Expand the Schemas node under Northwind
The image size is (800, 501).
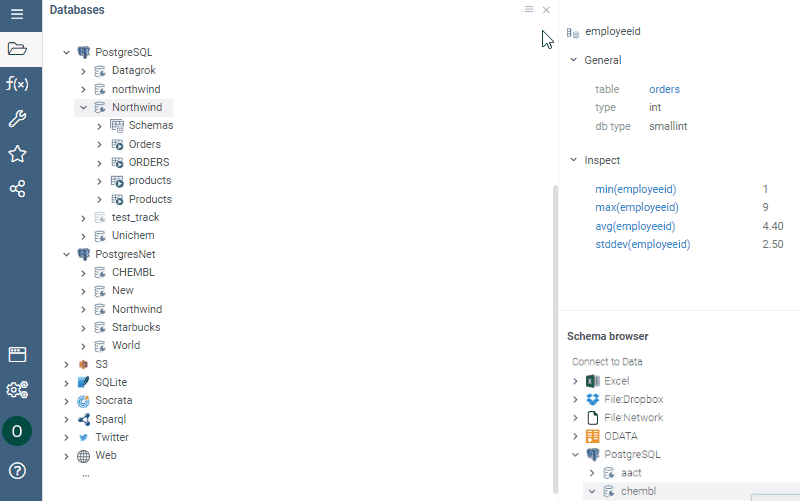click(100, 126)
